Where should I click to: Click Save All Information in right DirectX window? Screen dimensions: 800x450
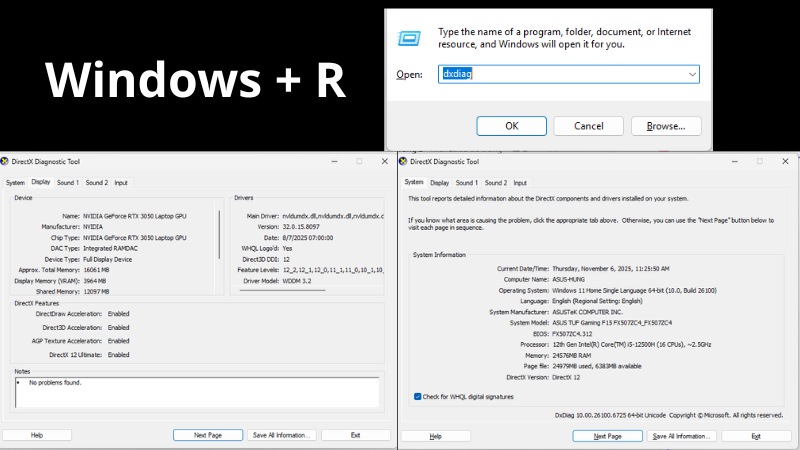[x=682, y=436]
